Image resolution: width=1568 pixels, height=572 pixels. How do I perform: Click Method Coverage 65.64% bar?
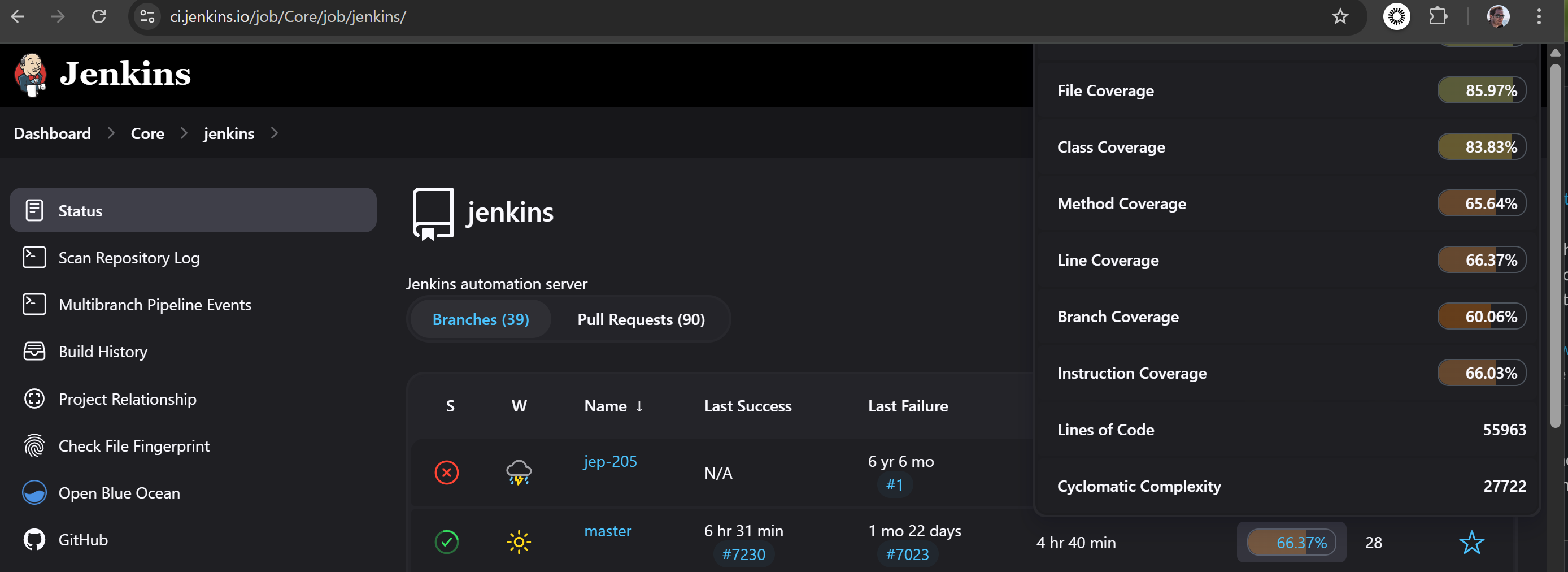tap(1482, 203)
